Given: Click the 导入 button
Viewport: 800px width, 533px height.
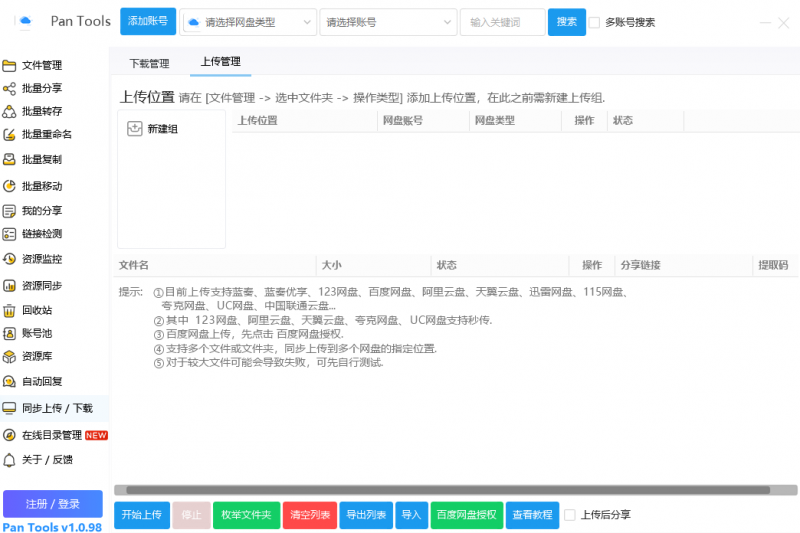Looking at the screenshot, I should [412, 515].
